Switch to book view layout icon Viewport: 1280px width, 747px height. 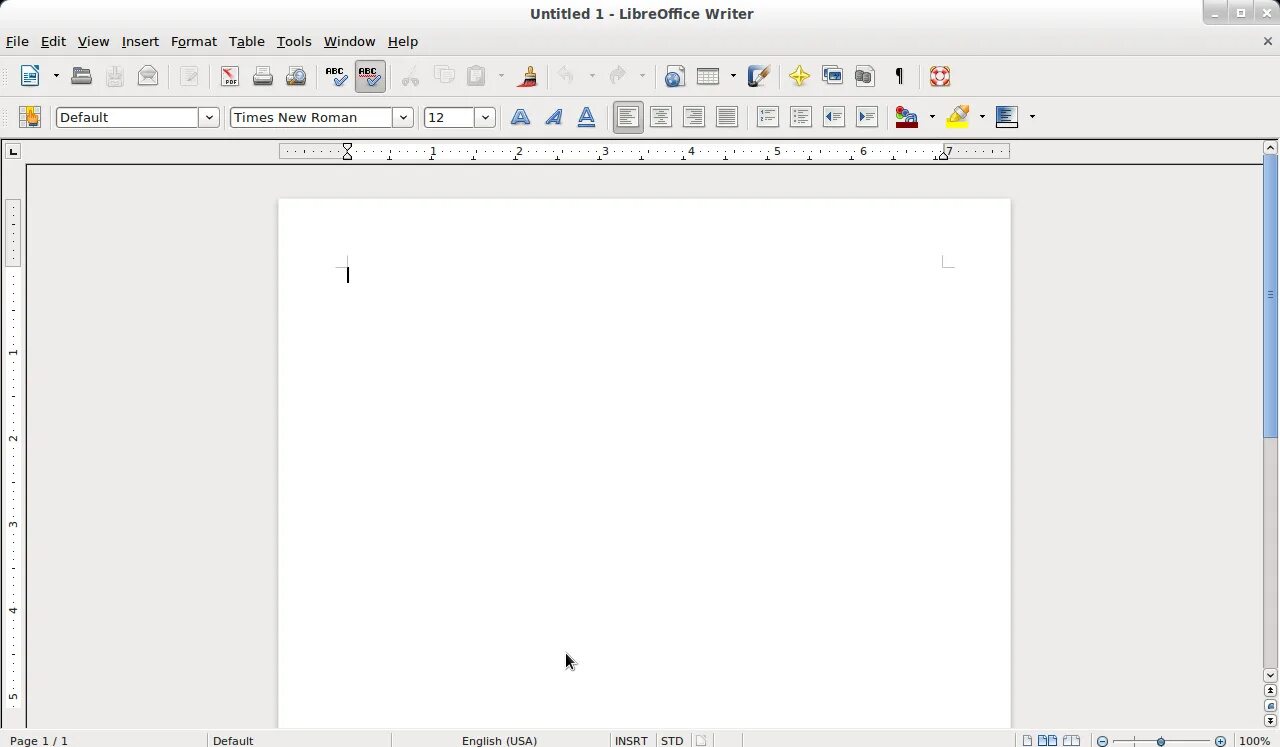[x=1071, y=741]
